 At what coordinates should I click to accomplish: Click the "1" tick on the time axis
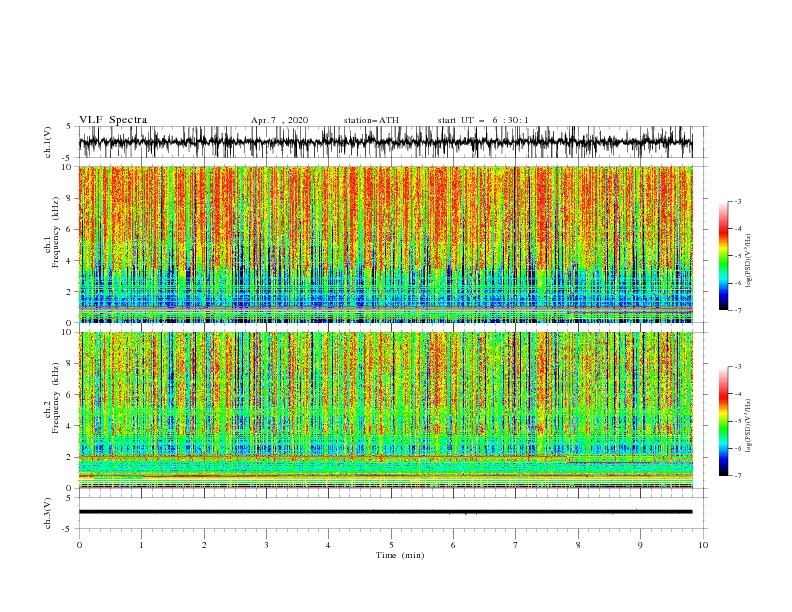click(x=141, y=545)
